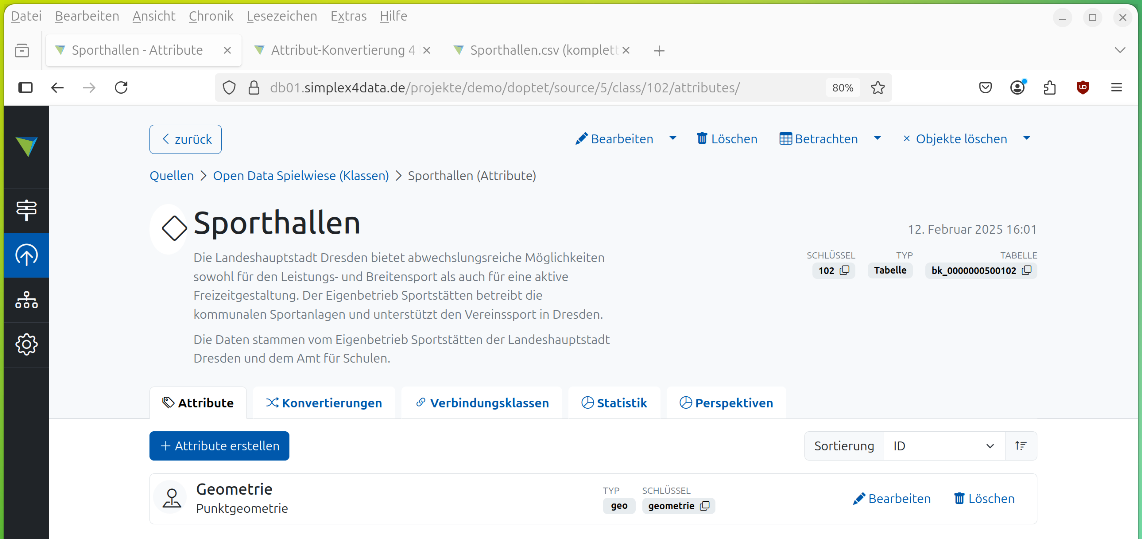Click Bearbeiten in the page header
The image size is (1142, 539).
(615, 138)
